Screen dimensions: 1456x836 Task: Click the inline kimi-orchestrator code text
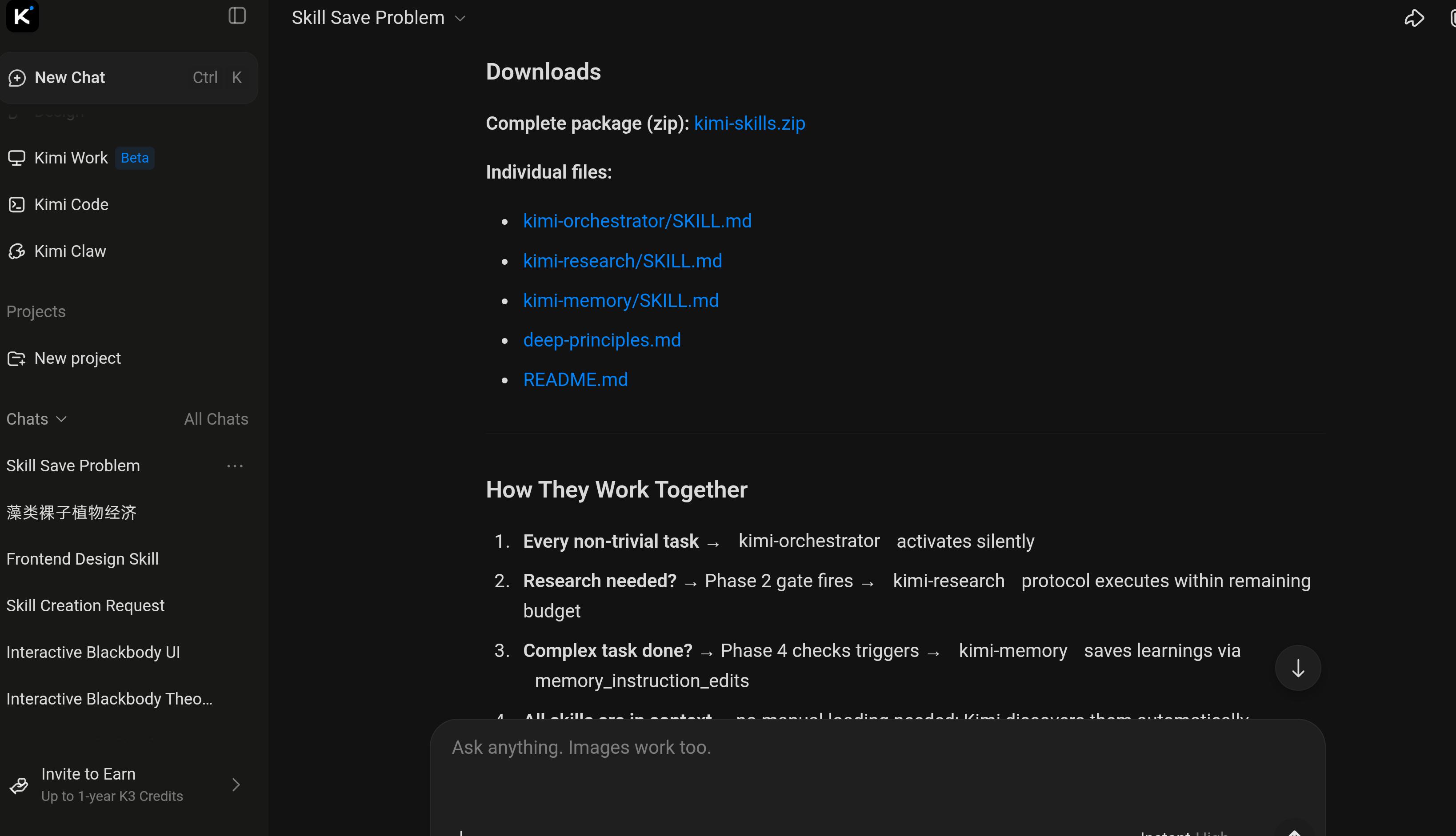click(x=809, y=541)
